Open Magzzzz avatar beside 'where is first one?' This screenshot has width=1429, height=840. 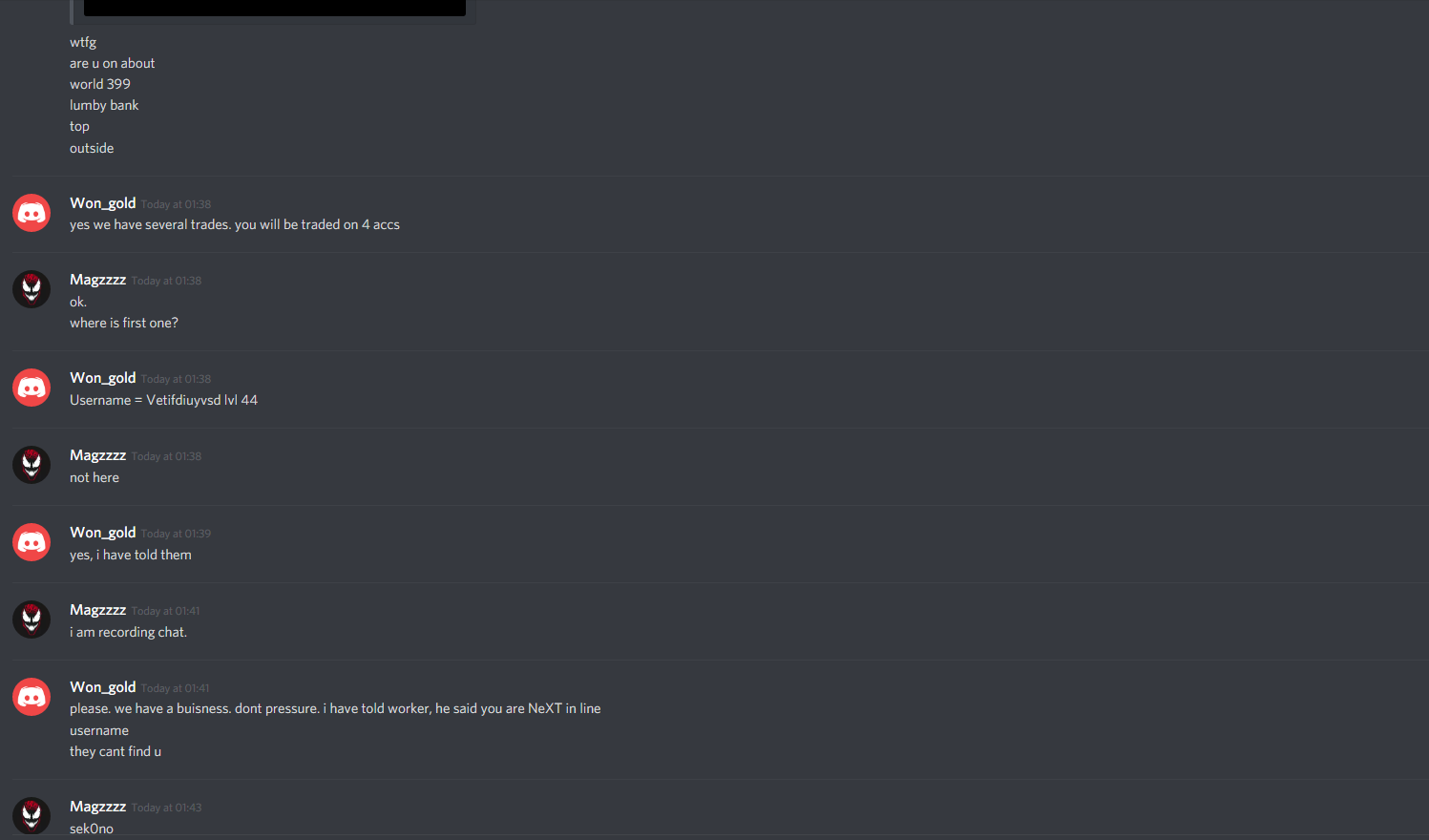tap(32, 289)
